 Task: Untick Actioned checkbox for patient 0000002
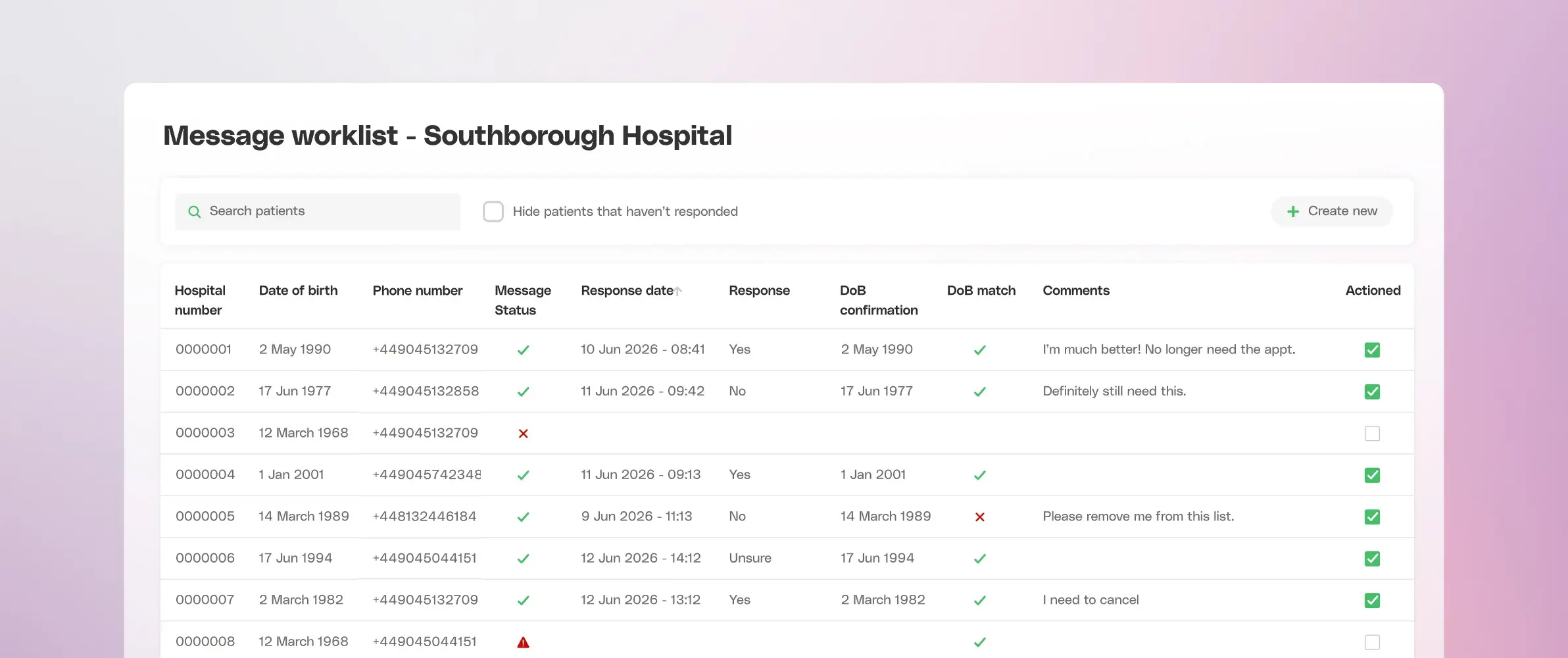coord(1372,392)
